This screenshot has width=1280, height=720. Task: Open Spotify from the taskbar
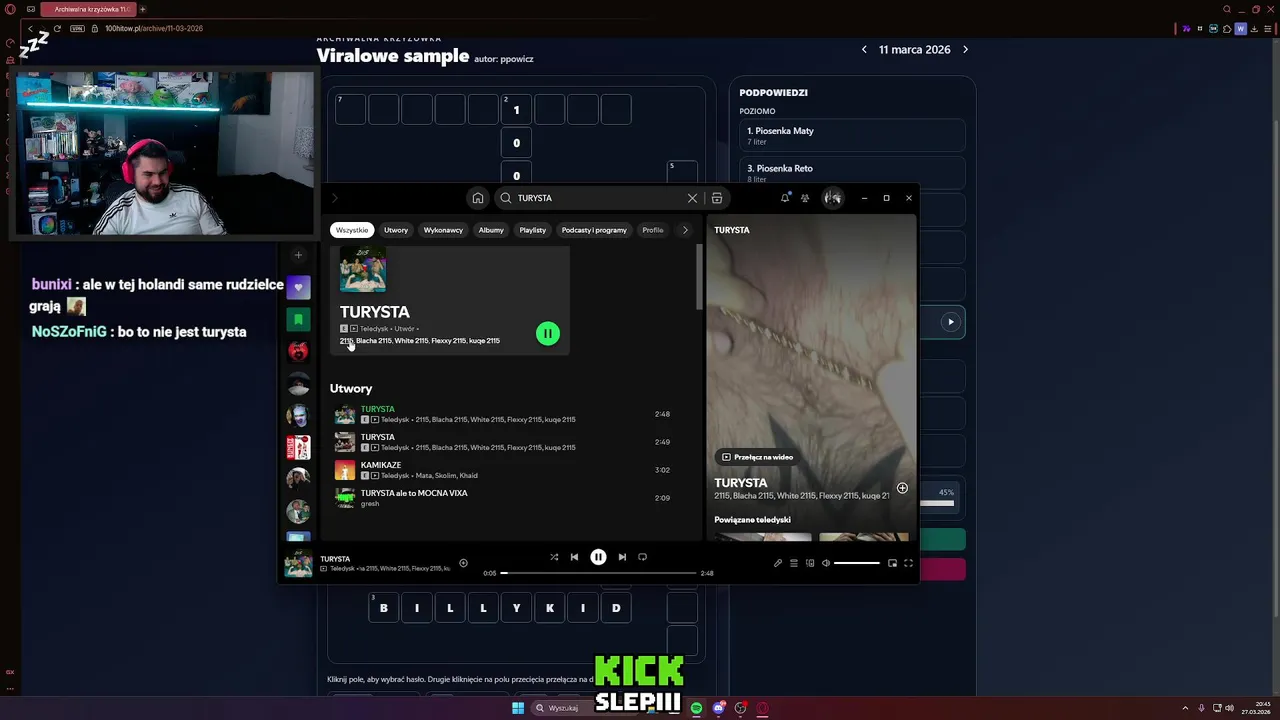pos(696,708)
